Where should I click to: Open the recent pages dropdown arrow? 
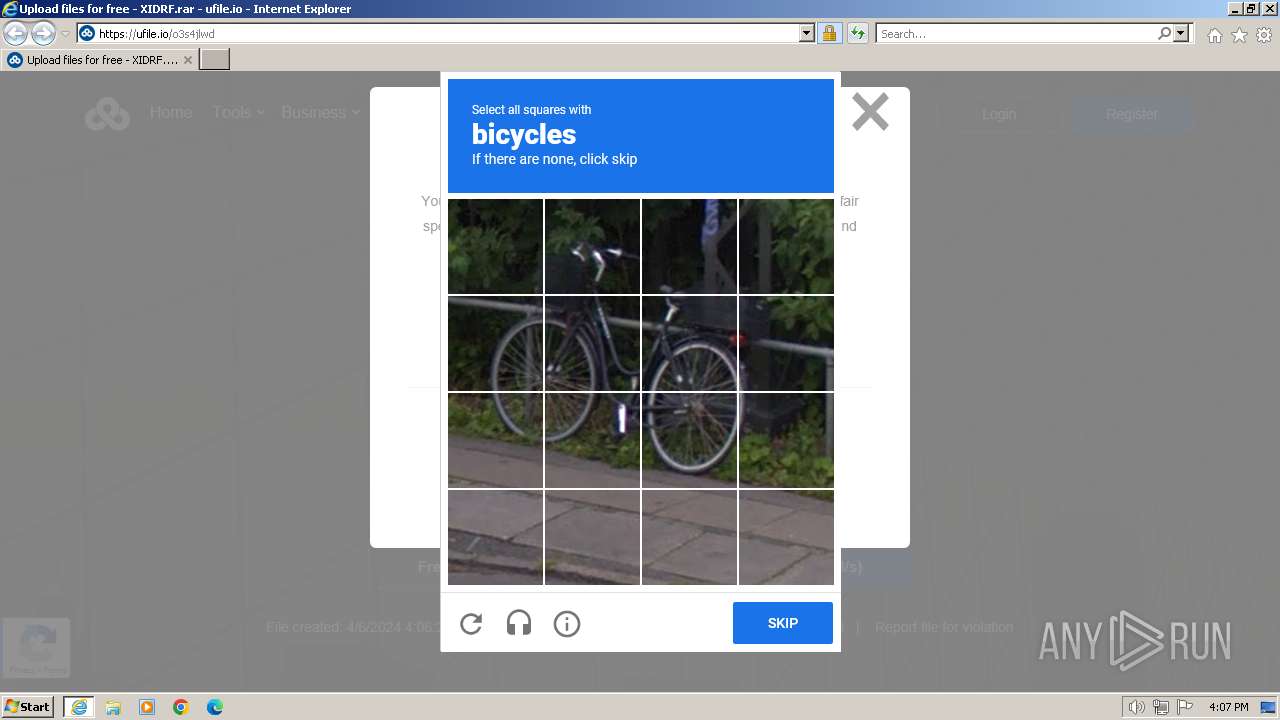tap(65, 34)
